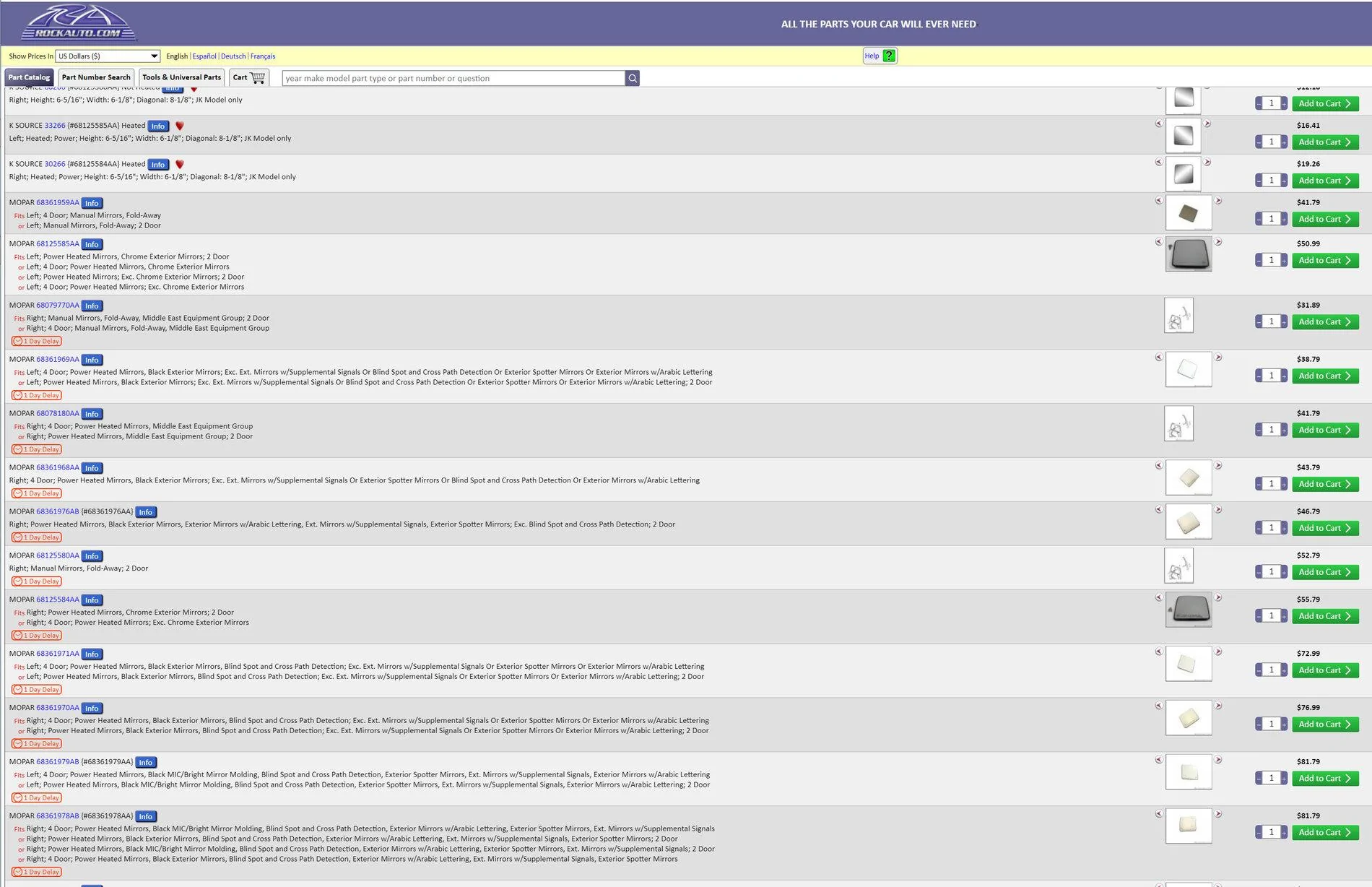
Task: Show previous image for MOPAR 68125584AA
Action: (1159, 598)
